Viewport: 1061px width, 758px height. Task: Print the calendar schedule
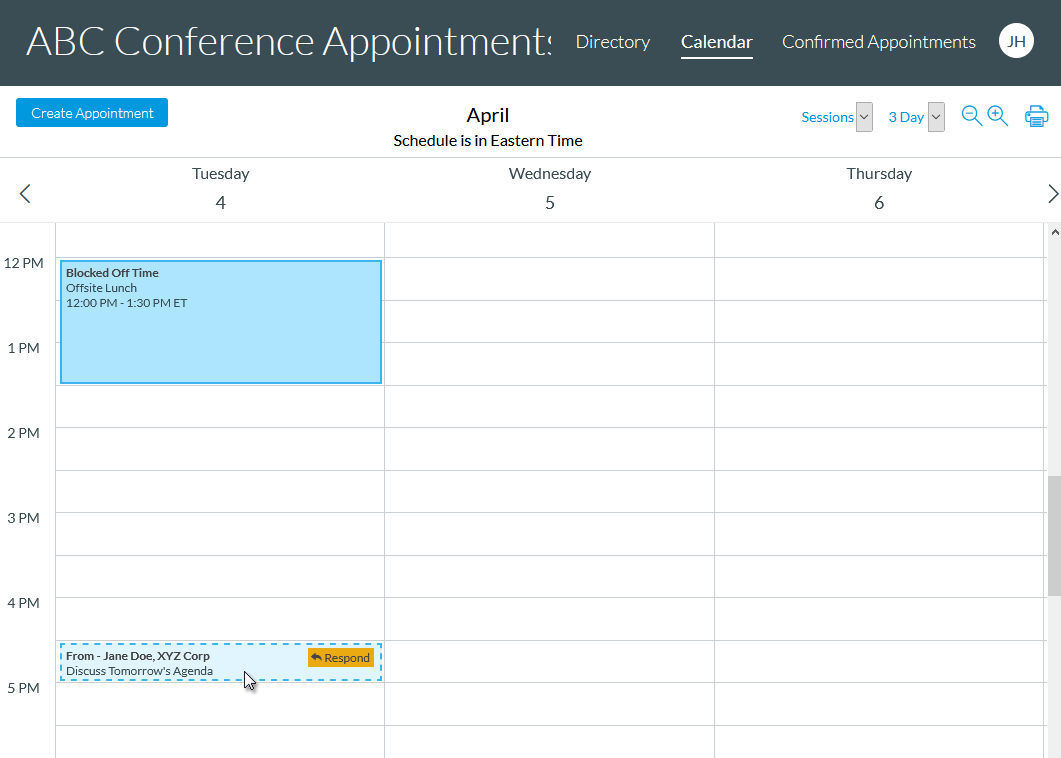[1037, 116]
